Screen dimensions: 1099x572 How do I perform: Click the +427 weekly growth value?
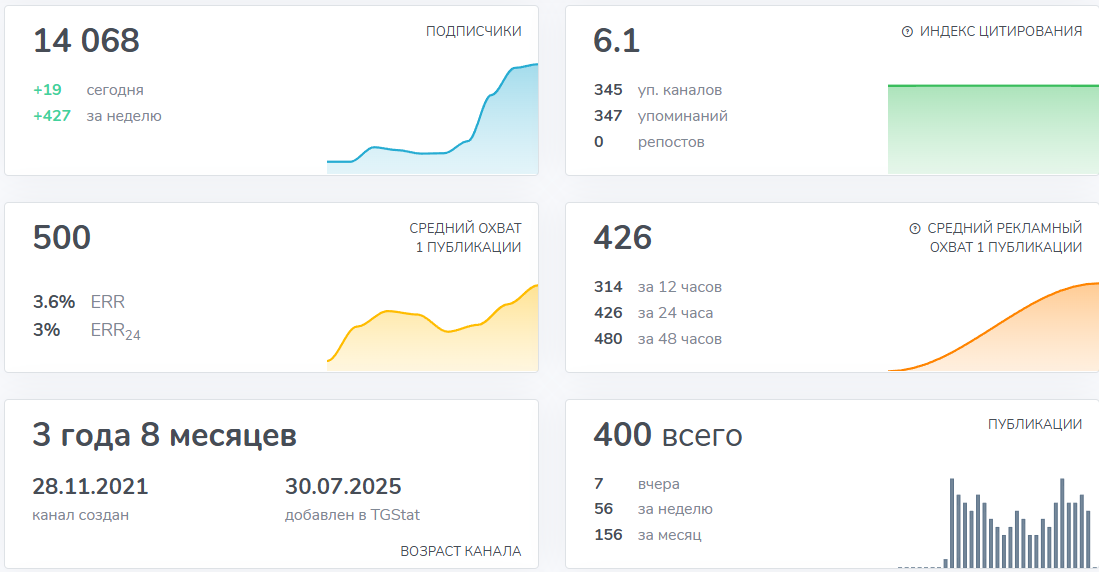pyautogui.click(x=52, y=116)
